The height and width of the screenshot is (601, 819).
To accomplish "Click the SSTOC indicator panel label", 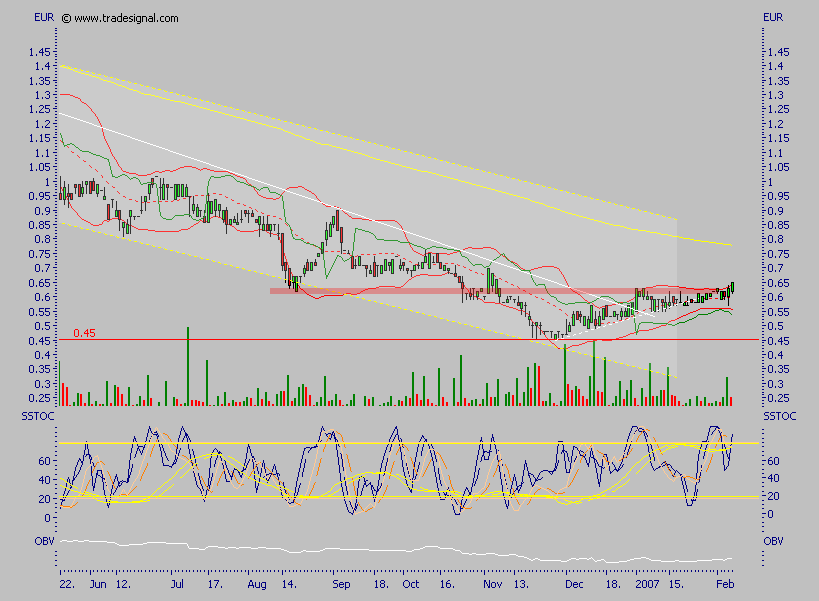I will coord(39,416).
